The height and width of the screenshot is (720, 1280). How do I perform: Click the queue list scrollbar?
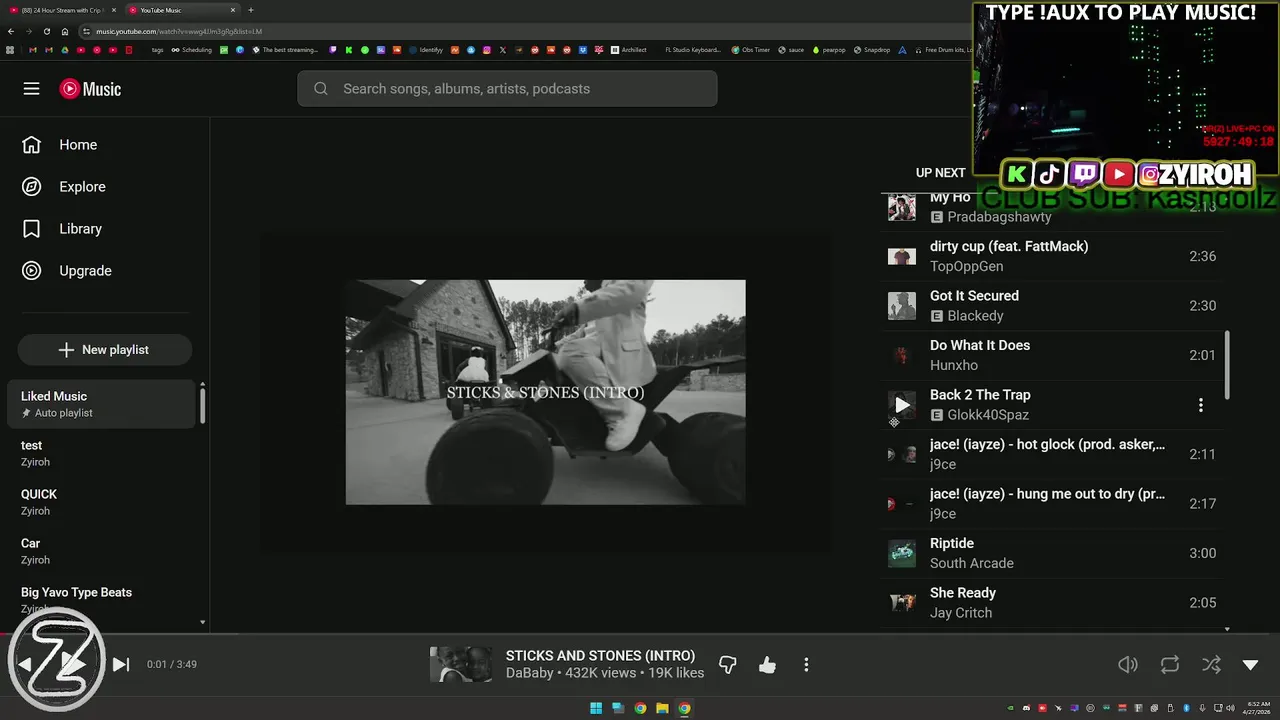pyautogui.click(x=1227, y=365)
